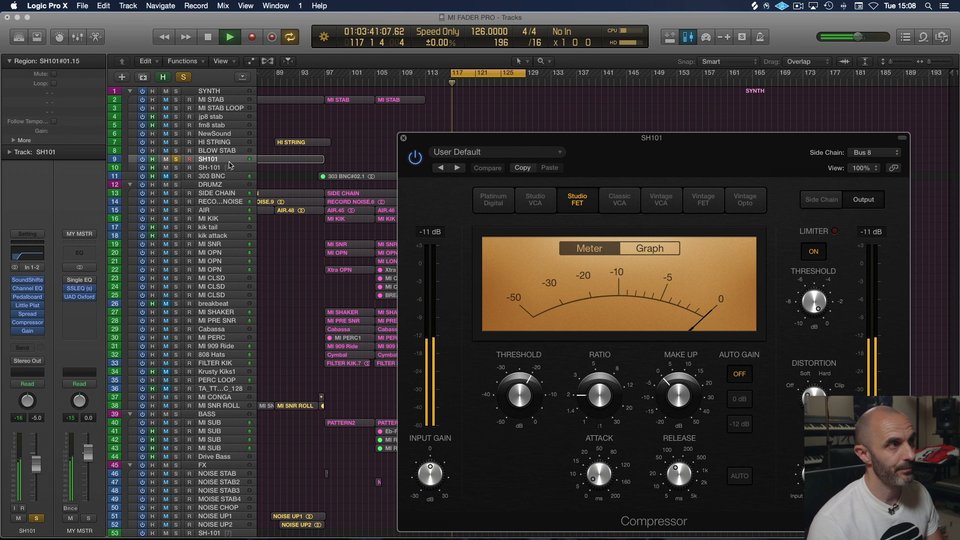960x540 pixels.
Task: Click the Stop button in transport
Action: pos(208,37)
